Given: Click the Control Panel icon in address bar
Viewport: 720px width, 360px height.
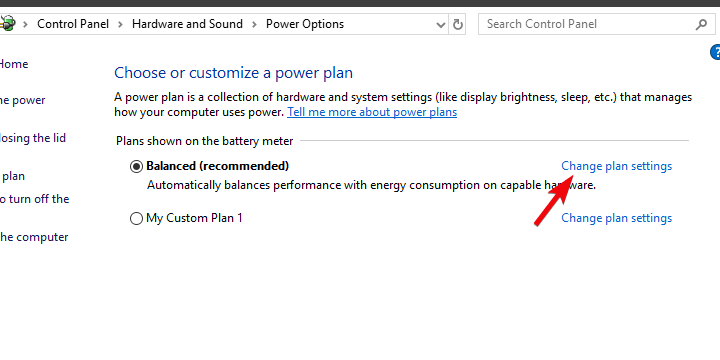Looking at the screenshot, I should click(7, 23).
